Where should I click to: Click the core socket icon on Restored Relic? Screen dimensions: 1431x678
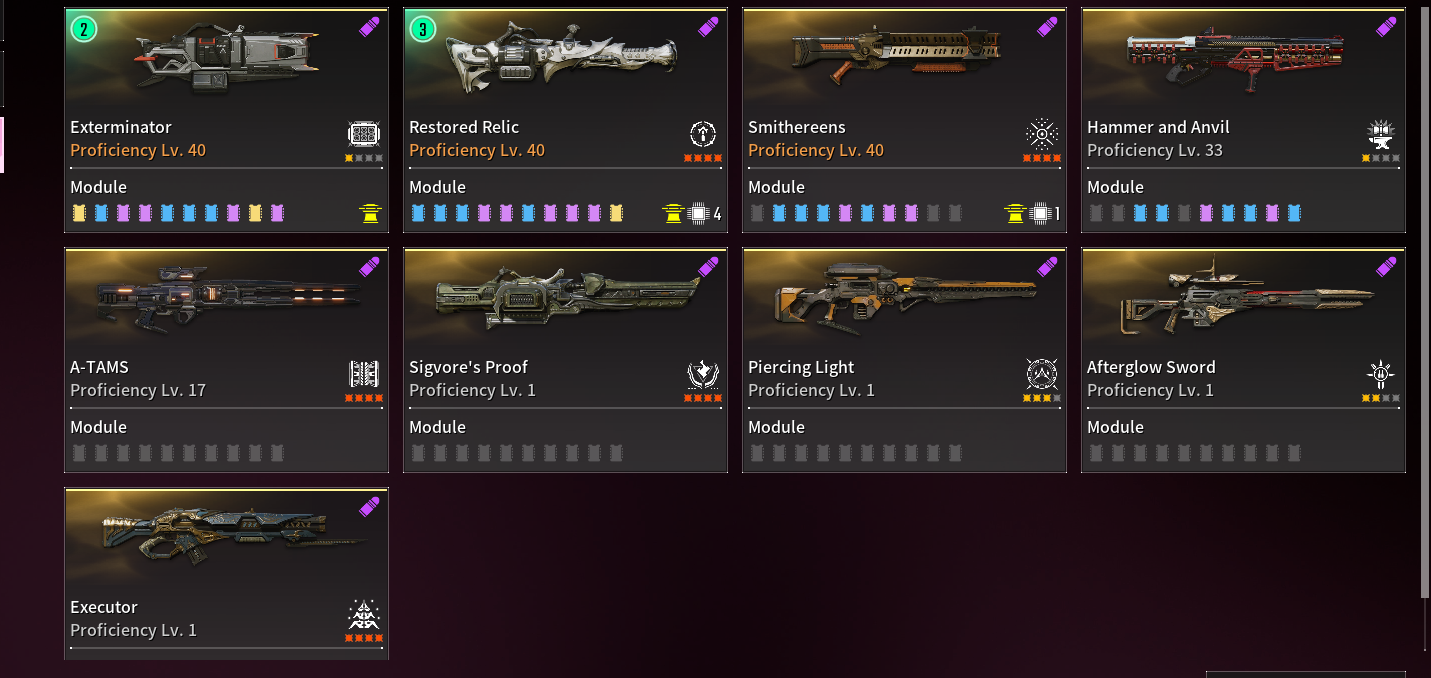[x=698, y=213]
